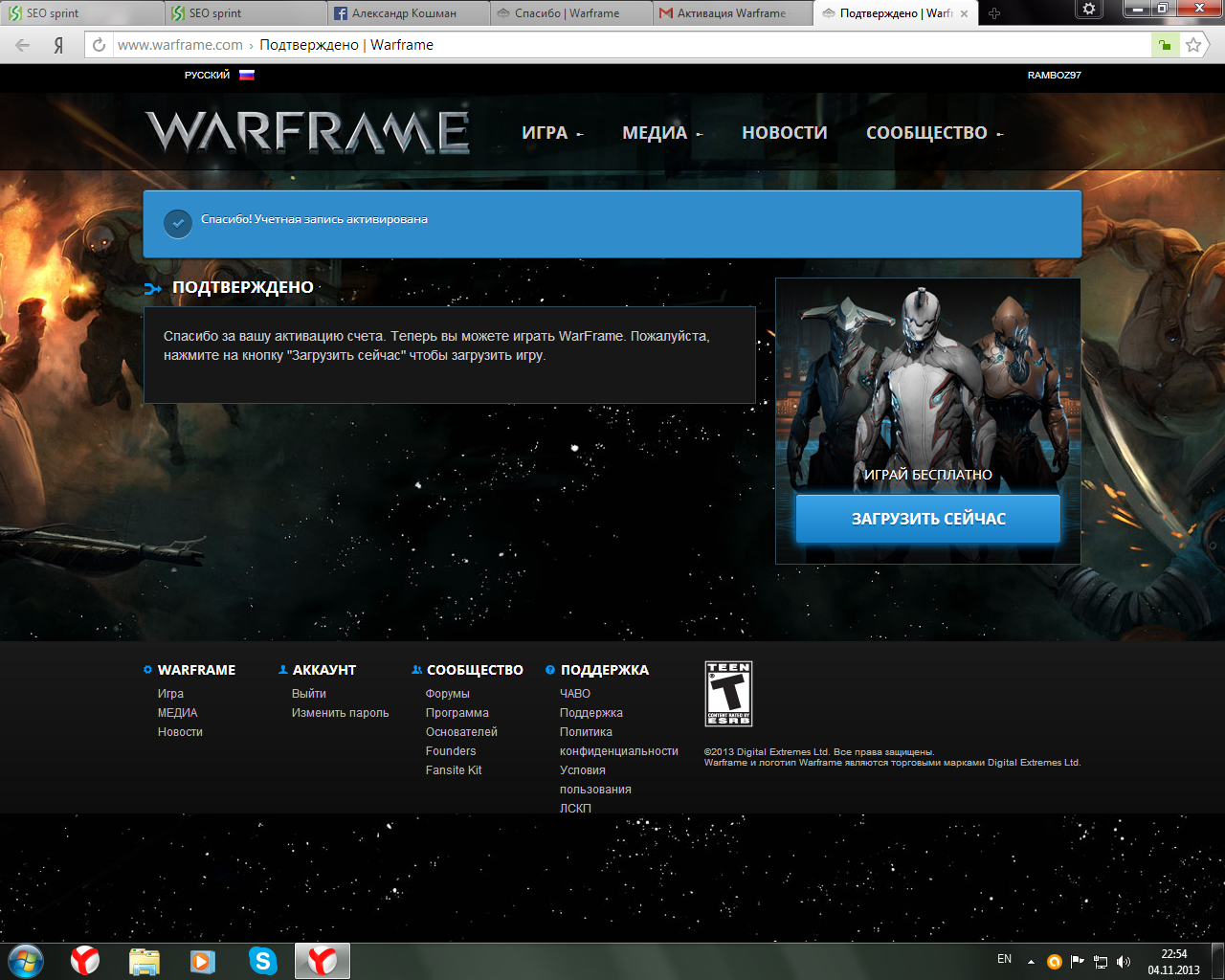
Task: Open the НОВОСТИ section
Action: pyautogui.click(x=785, y=133)
